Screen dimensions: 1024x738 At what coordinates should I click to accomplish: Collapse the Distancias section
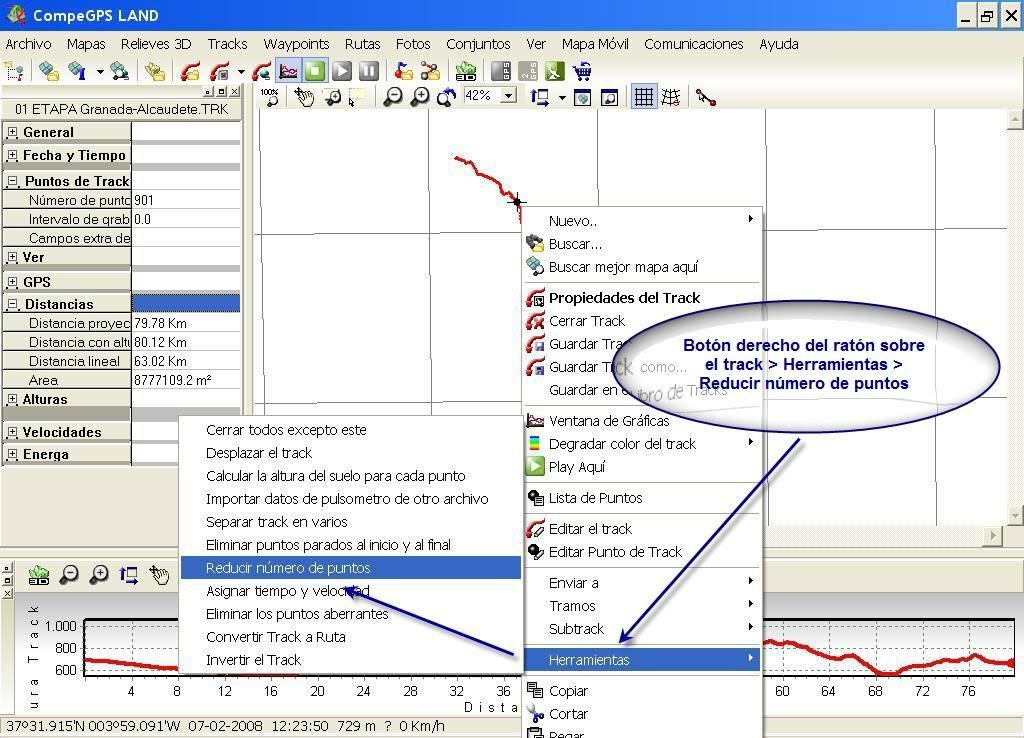click(12, 304)
